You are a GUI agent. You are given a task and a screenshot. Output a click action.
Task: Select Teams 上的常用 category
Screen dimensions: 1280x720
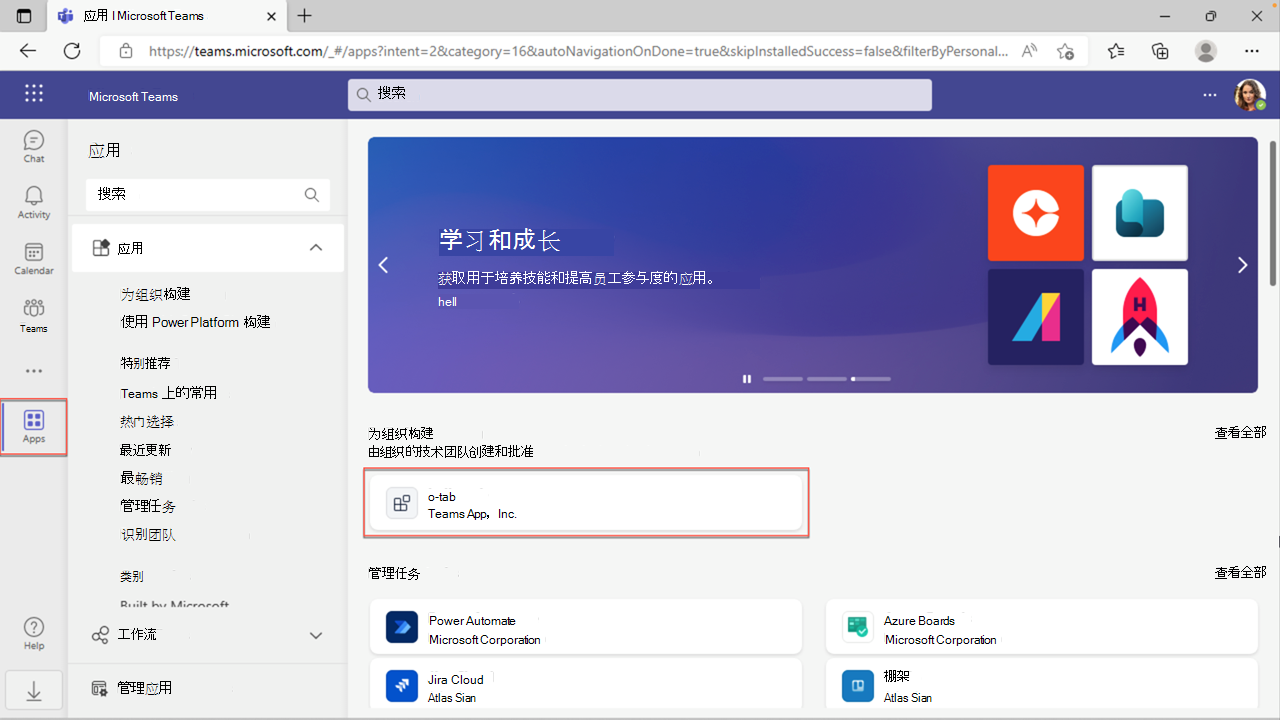pos(169,393)
